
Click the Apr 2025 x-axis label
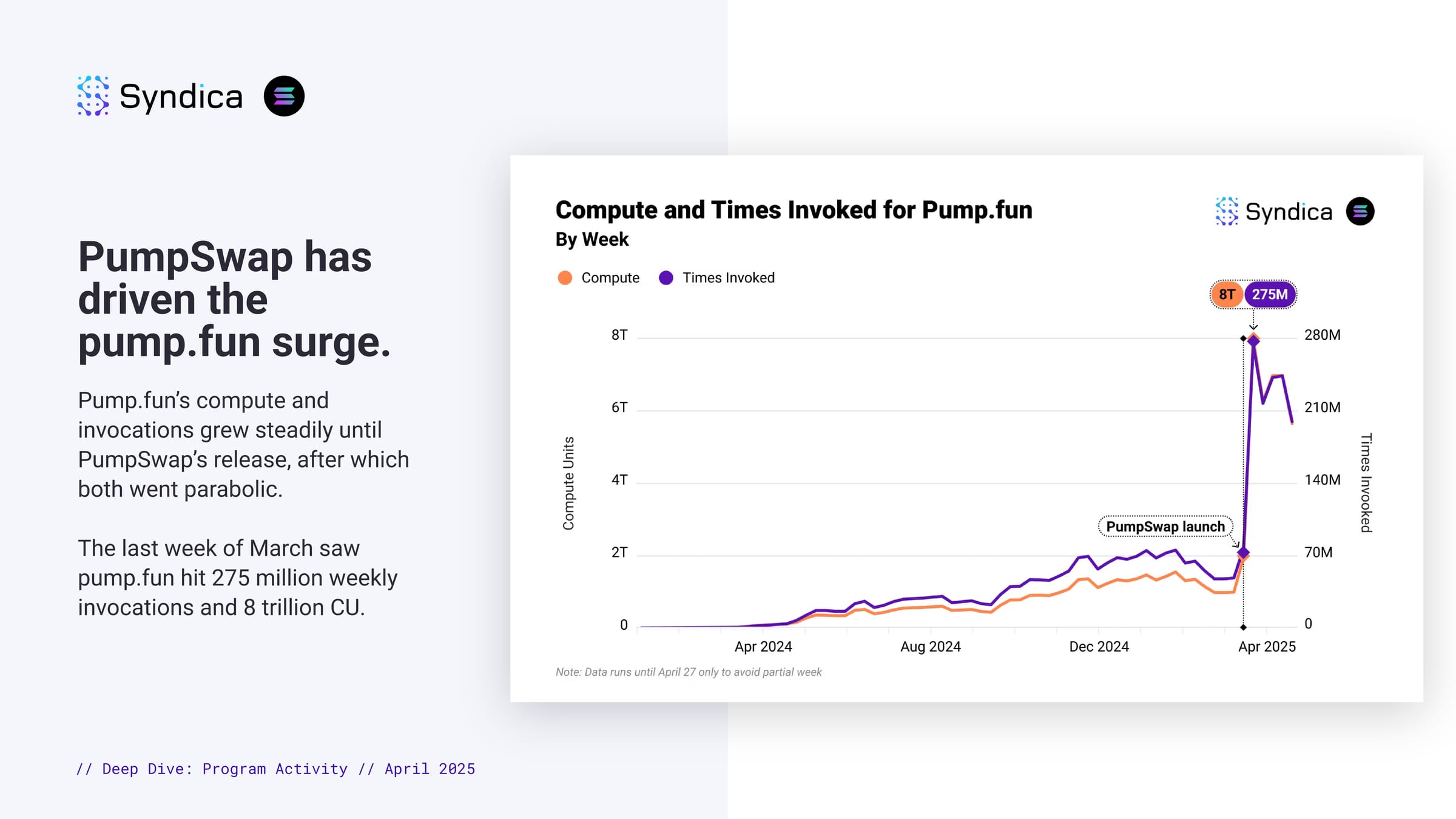[1267, 647]
